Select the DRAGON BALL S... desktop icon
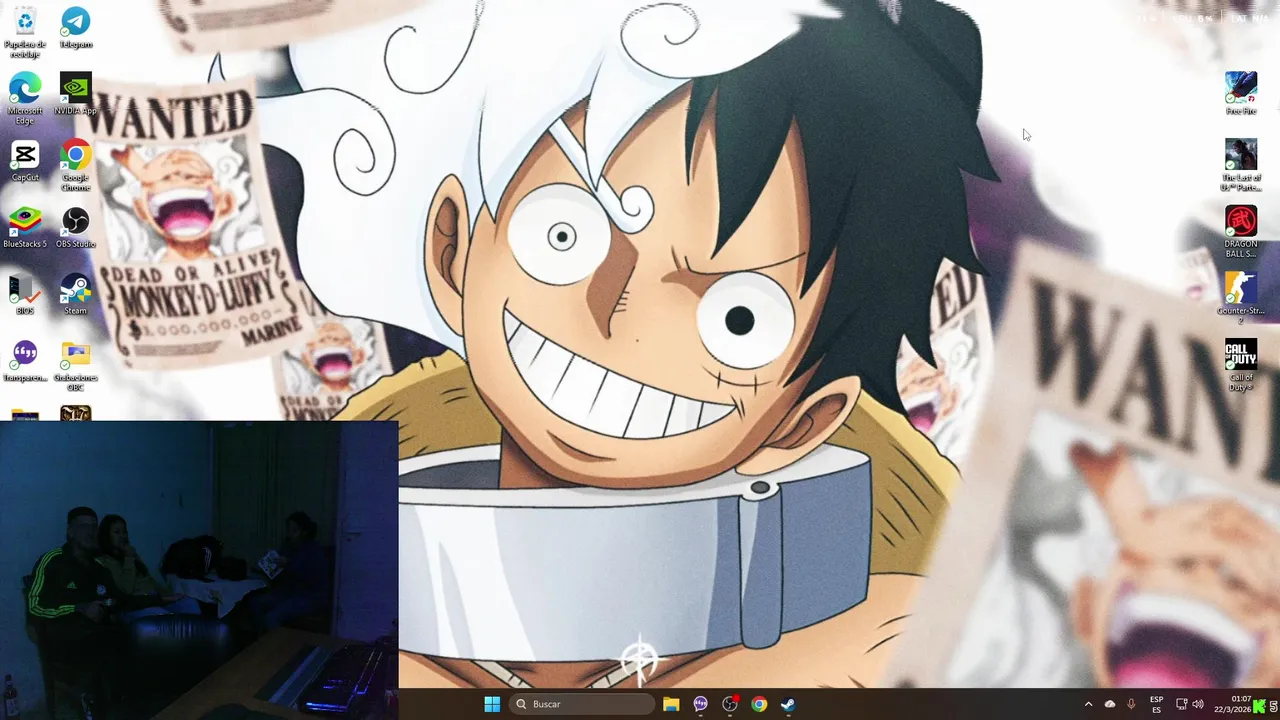The image size is (1280, 720). 1241,232
